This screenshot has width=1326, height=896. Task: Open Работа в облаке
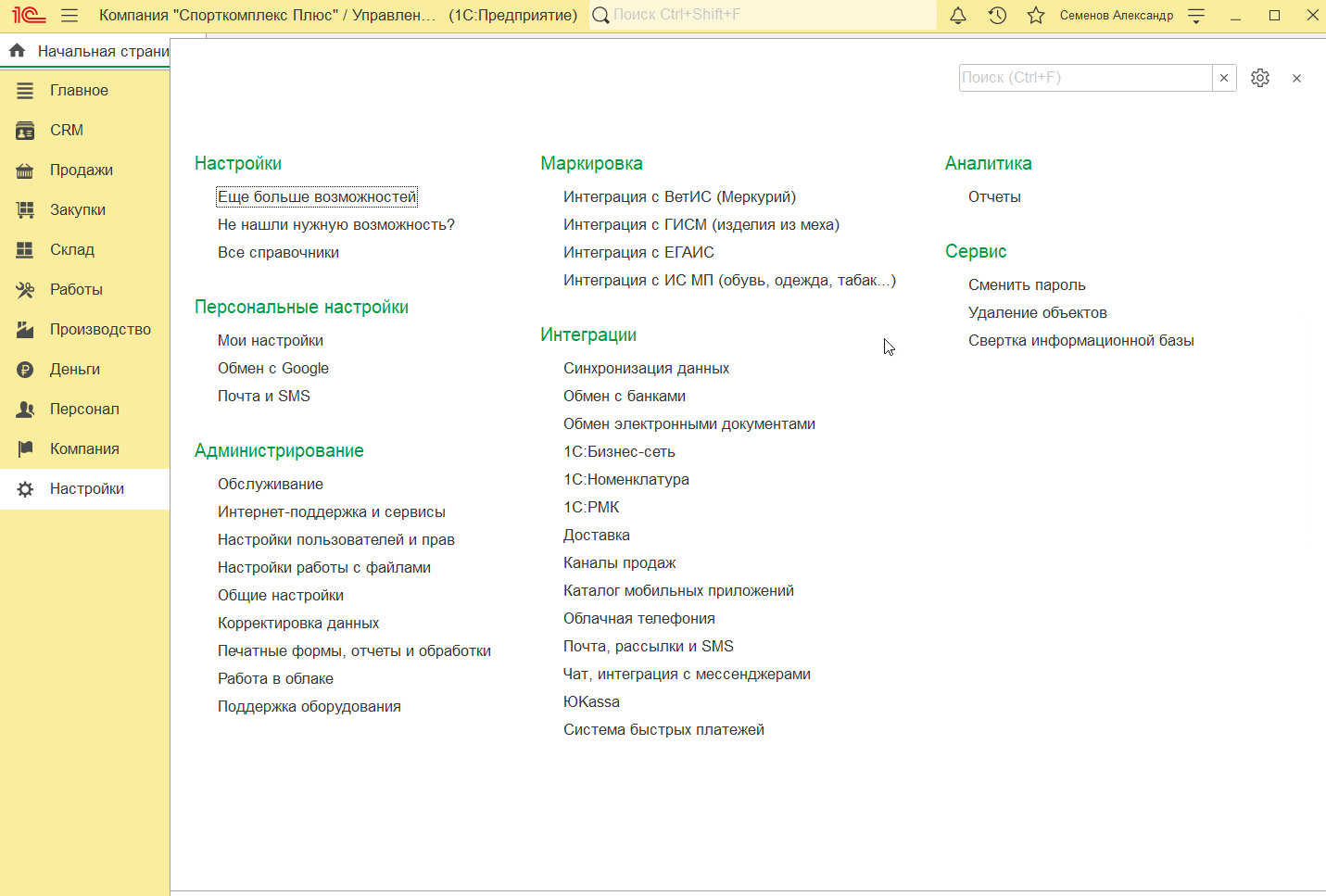pyautogui.click(x=275, y=678)
